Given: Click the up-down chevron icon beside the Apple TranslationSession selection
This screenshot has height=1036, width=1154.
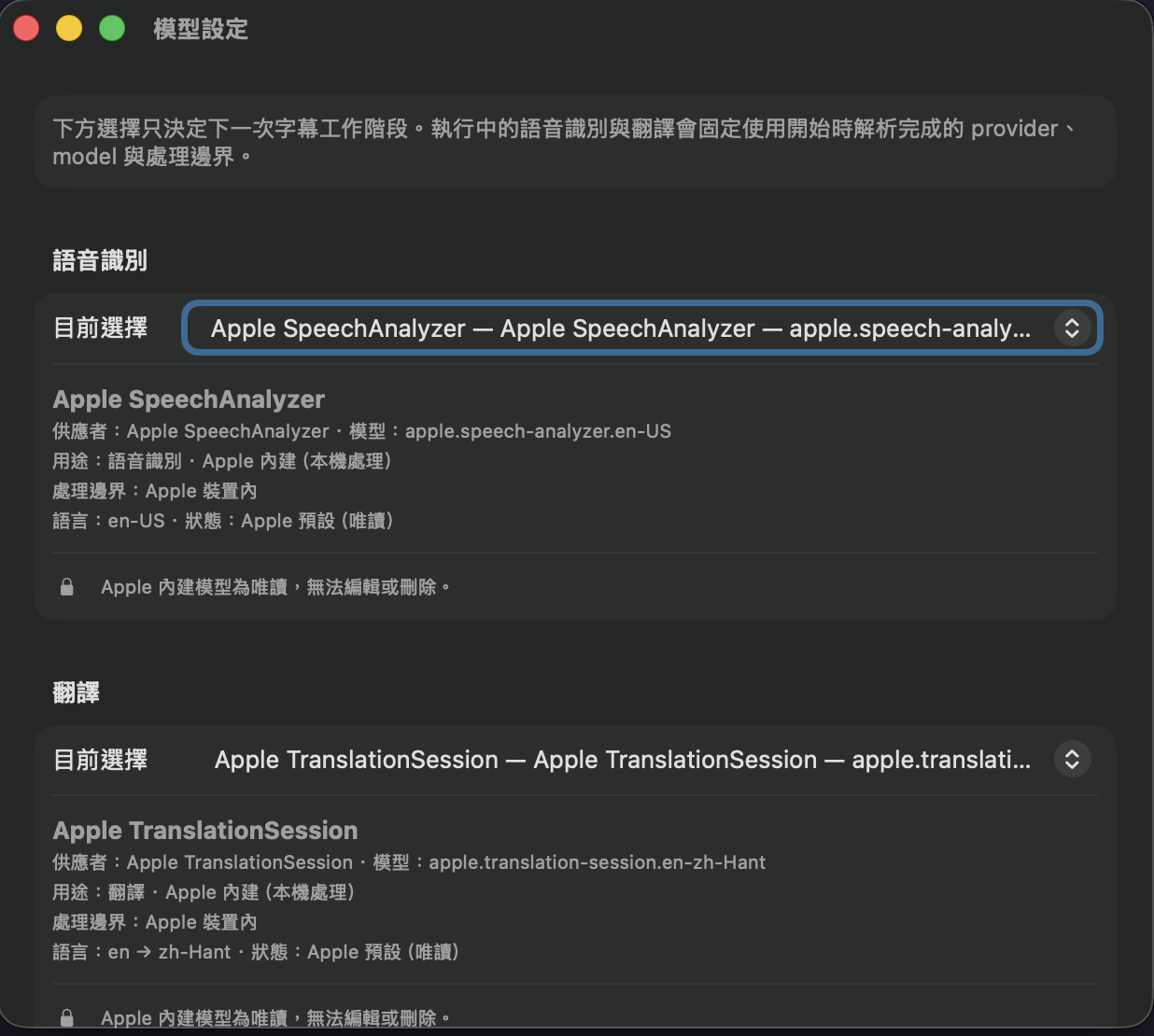Looking at the screenshot, I should tap(1072, 759).
